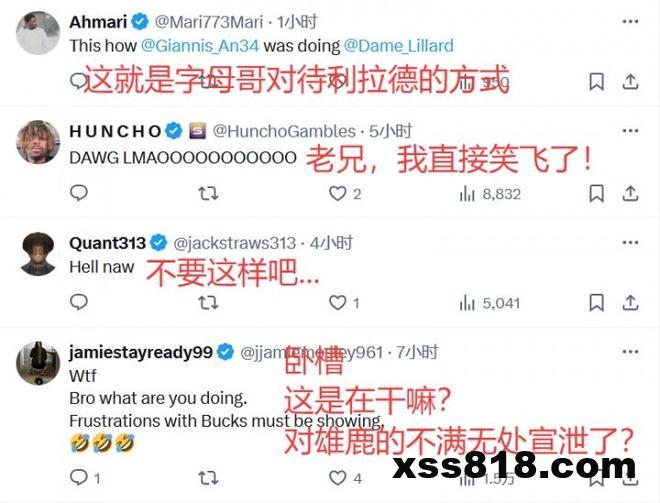This screenshot has height=503, width=660.
Task: Open the @Giannis_An34 mention link
Action: [200, 45]
